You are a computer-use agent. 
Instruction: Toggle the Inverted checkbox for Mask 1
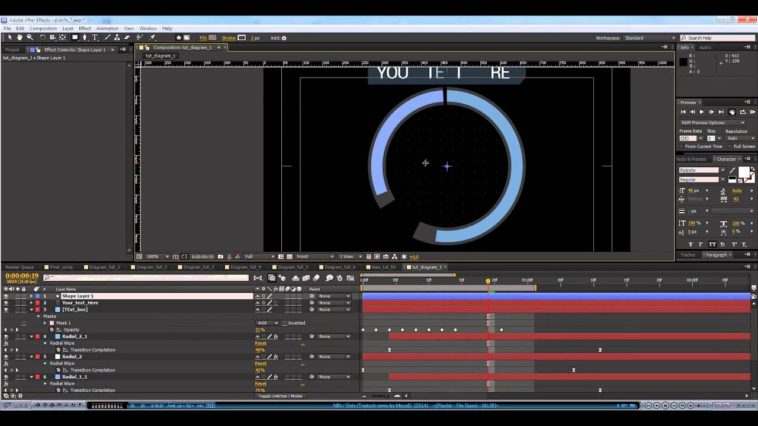[284, 323]
